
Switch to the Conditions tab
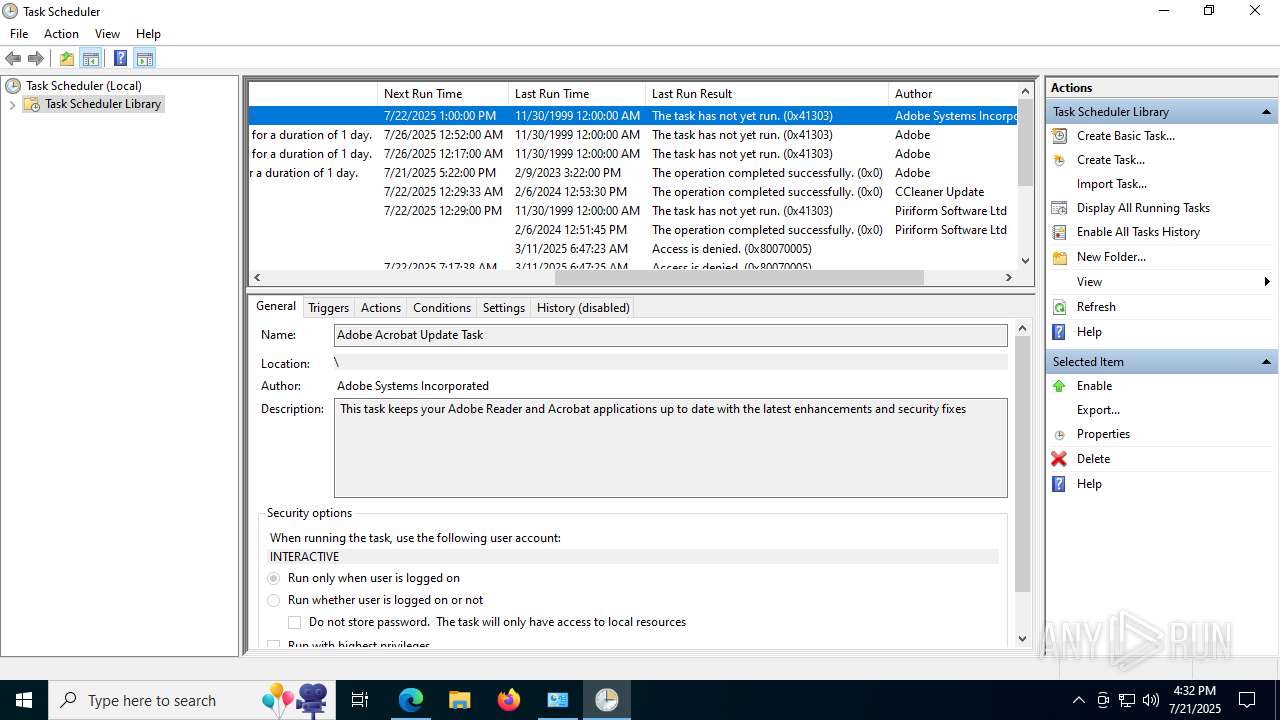[442, 308]
